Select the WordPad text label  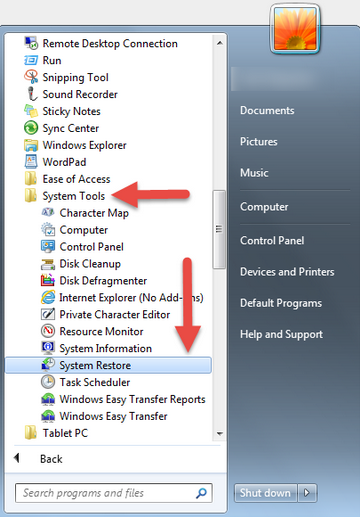64,162
